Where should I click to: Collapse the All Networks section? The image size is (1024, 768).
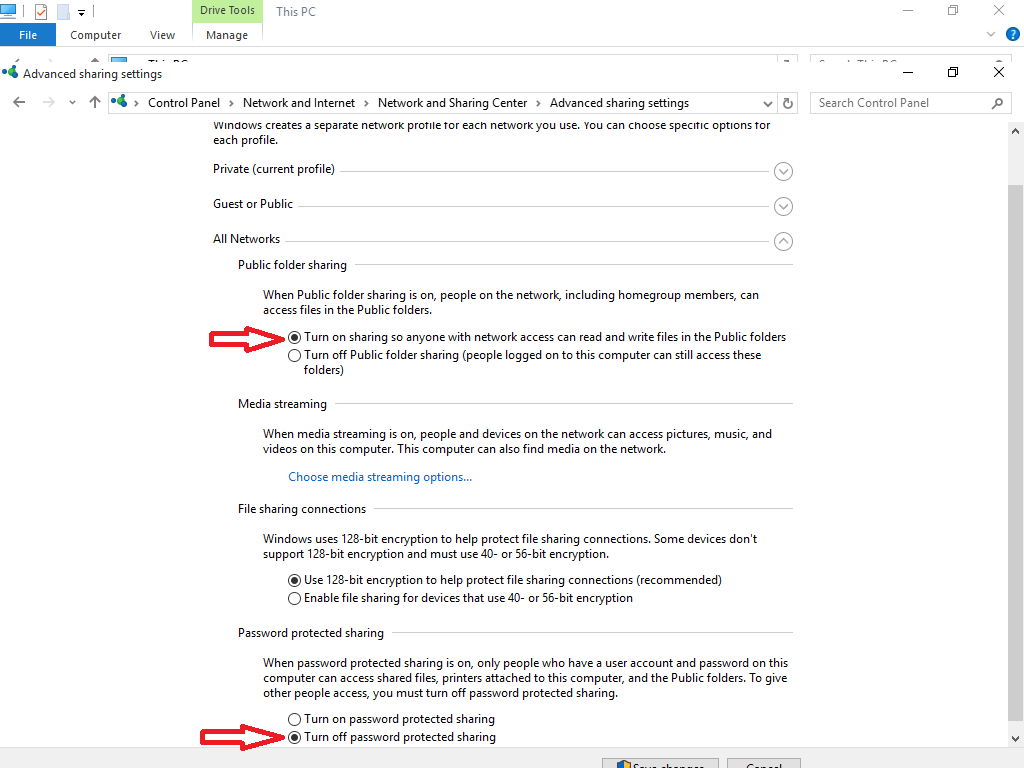(783, 241)
